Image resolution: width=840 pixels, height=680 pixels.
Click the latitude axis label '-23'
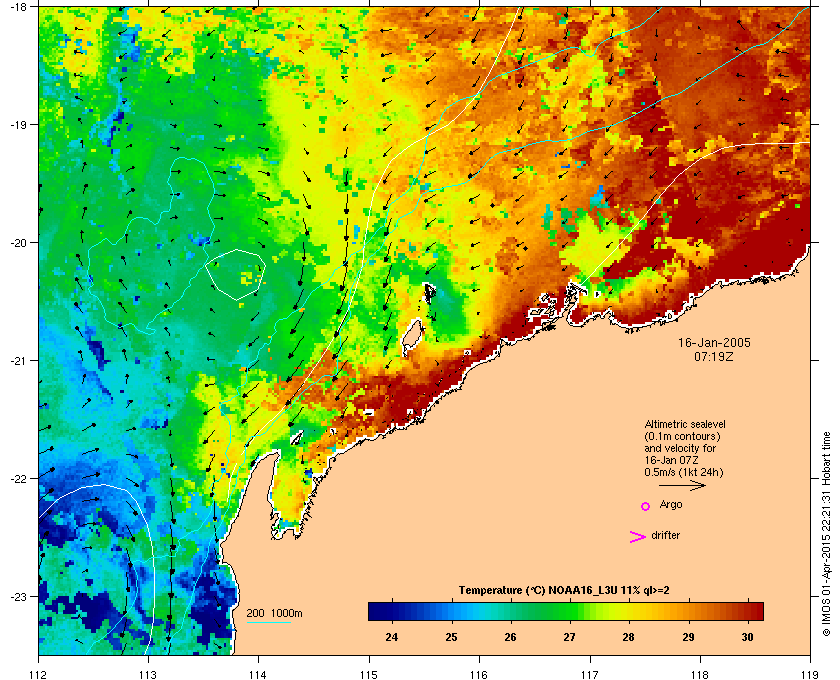pos(18,596)
